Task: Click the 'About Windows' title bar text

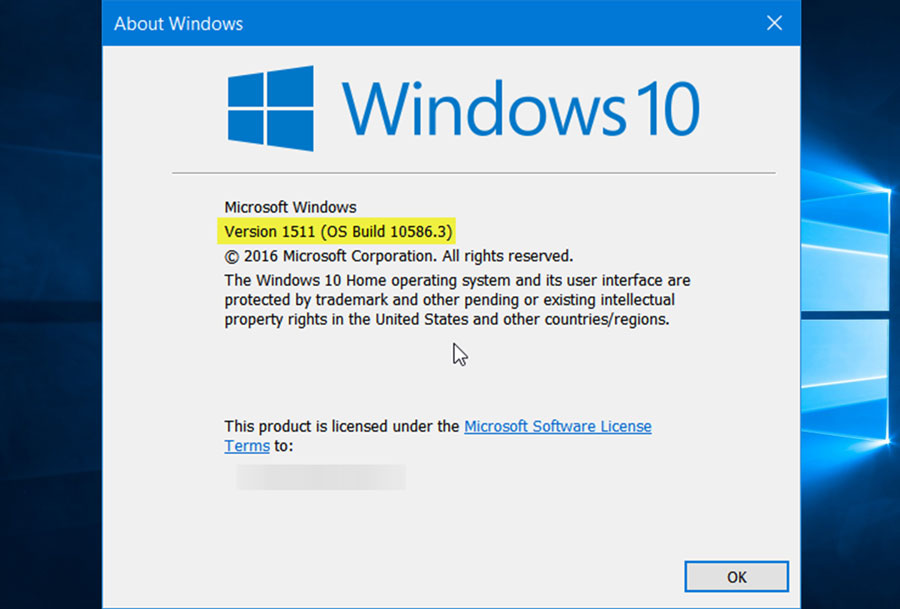Action: (179, 24)
